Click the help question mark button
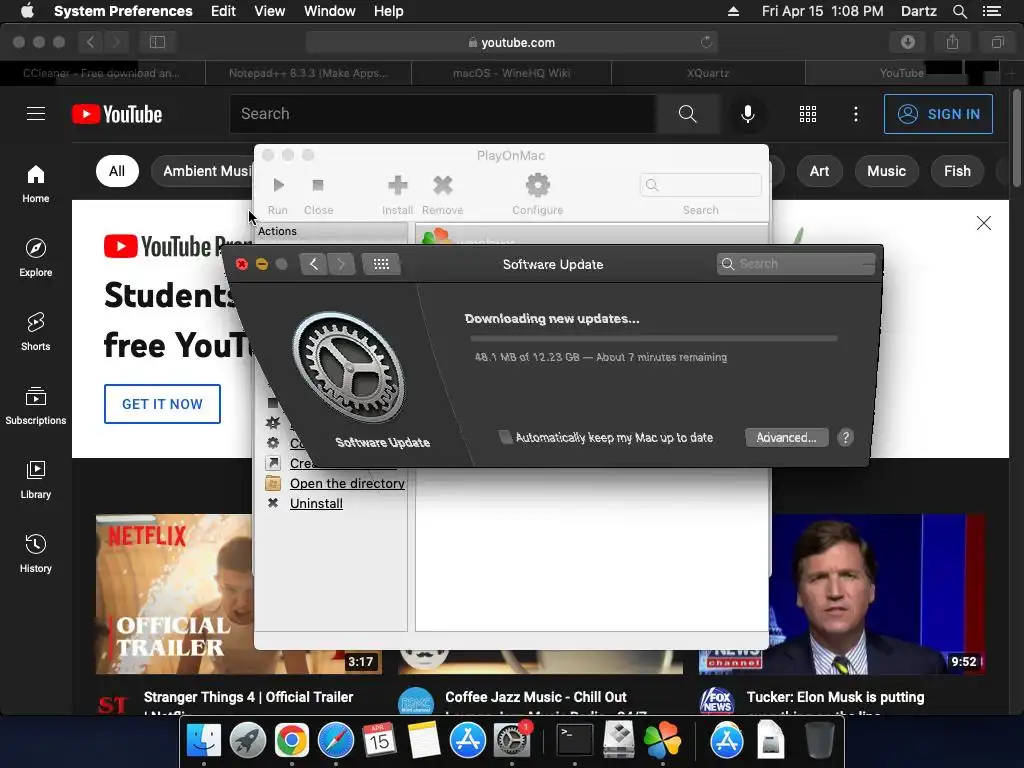Image resolution: width=1024 pixels, height=768 pixels. (x=845, y=438)
